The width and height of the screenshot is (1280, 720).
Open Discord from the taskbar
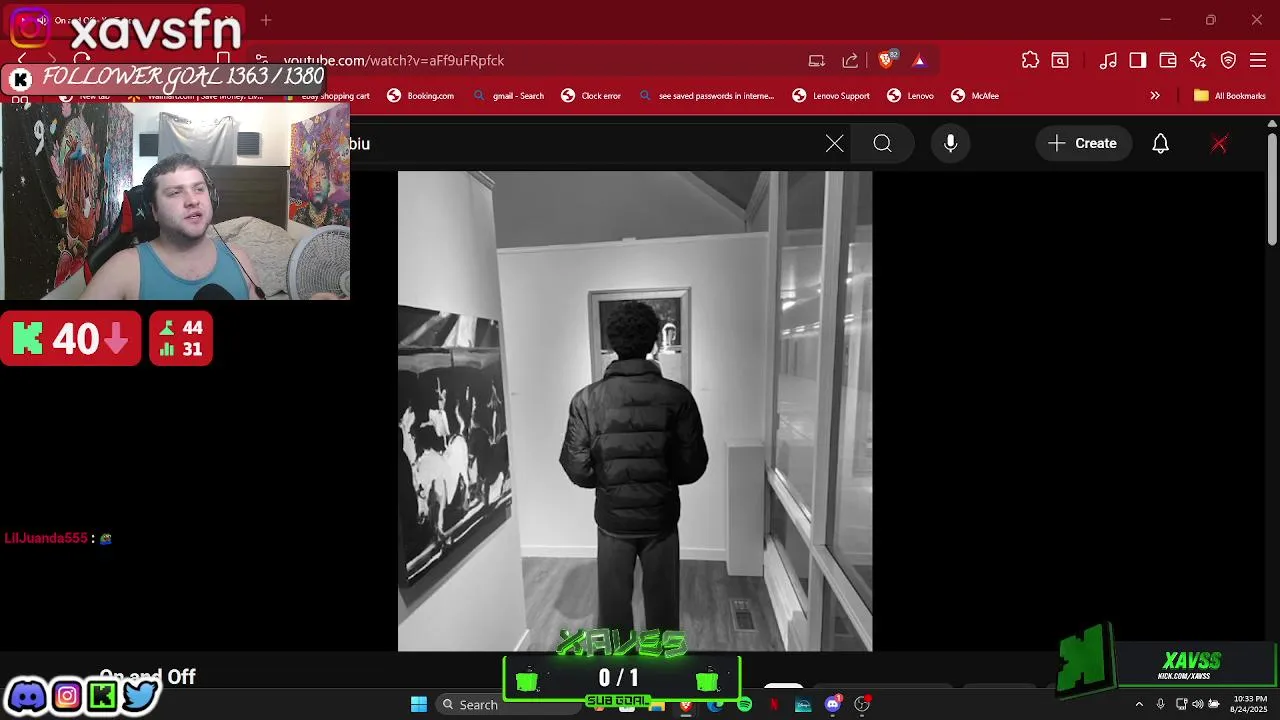tap(833, 705)
